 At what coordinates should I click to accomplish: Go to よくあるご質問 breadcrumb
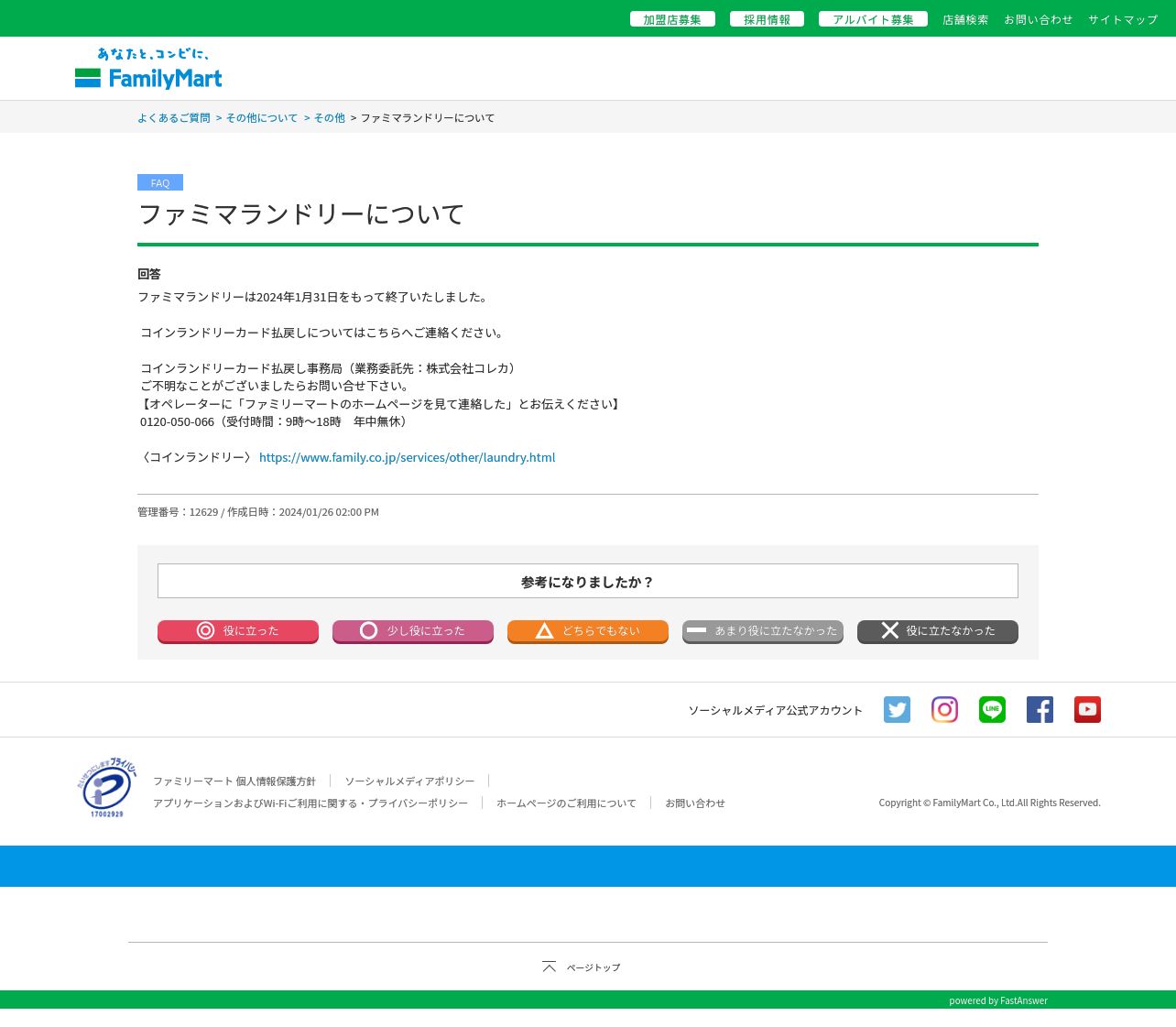(174, 117)
